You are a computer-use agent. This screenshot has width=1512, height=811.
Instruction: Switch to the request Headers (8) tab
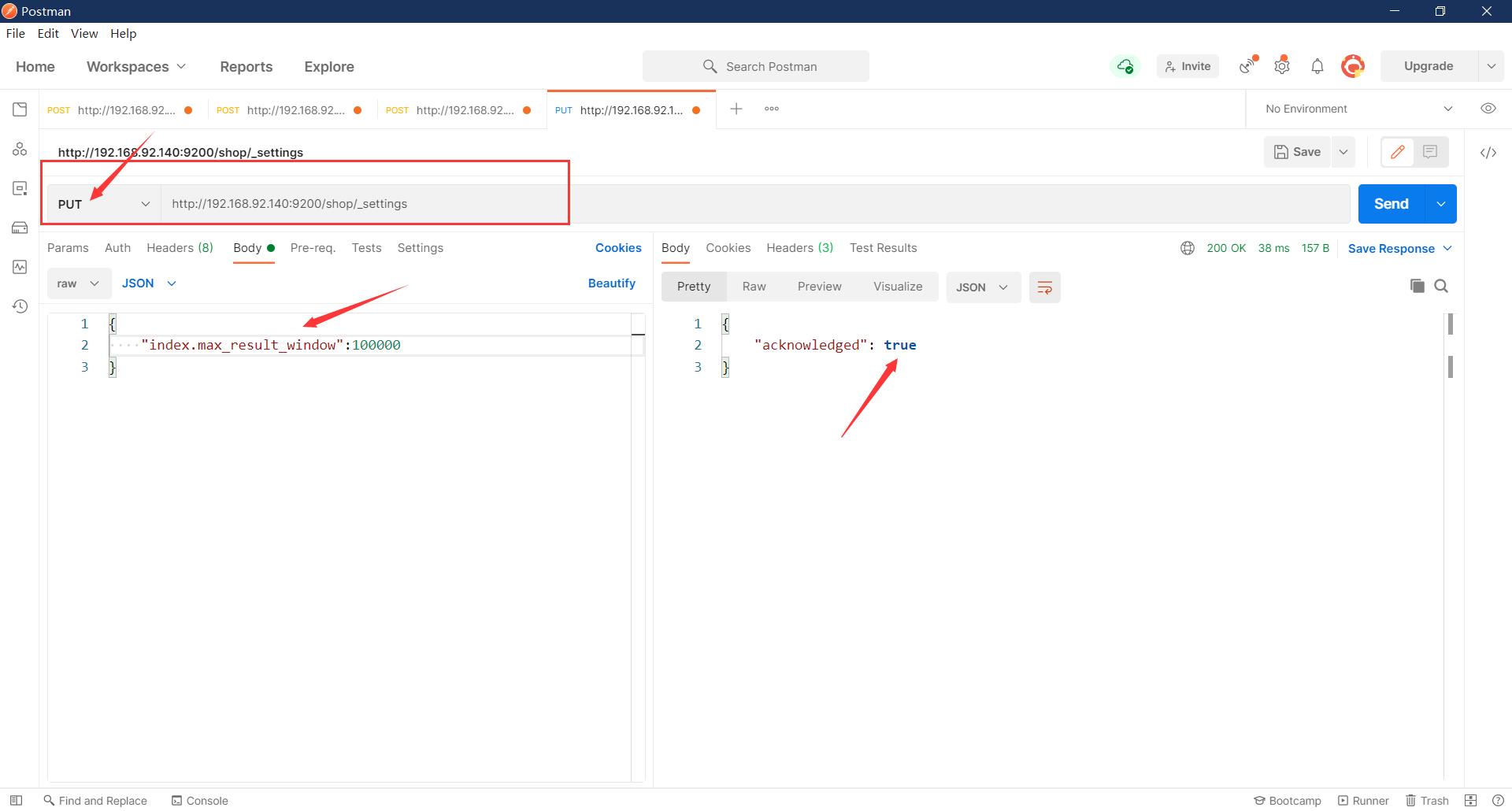(x=180, y=248)
